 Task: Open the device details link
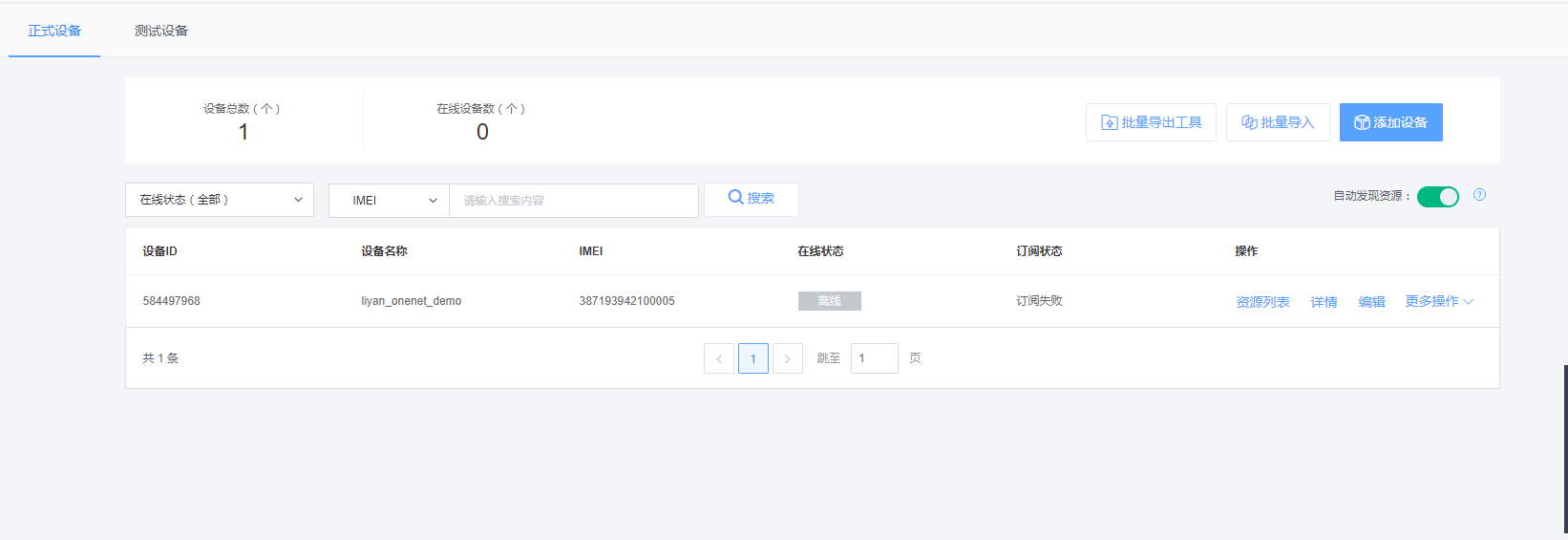(1324, 302)
